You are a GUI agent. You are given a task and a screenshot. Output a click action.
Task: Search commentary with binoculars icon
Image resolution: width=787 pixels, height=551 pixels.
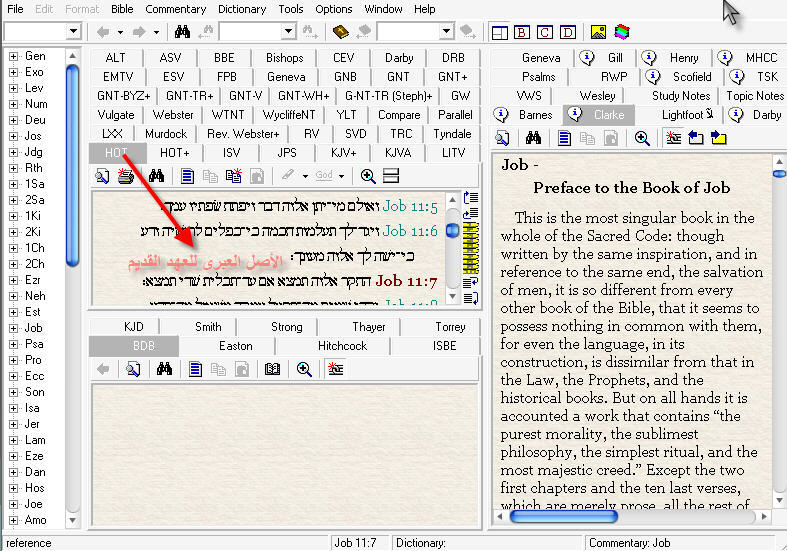click(x=533, y=138)
